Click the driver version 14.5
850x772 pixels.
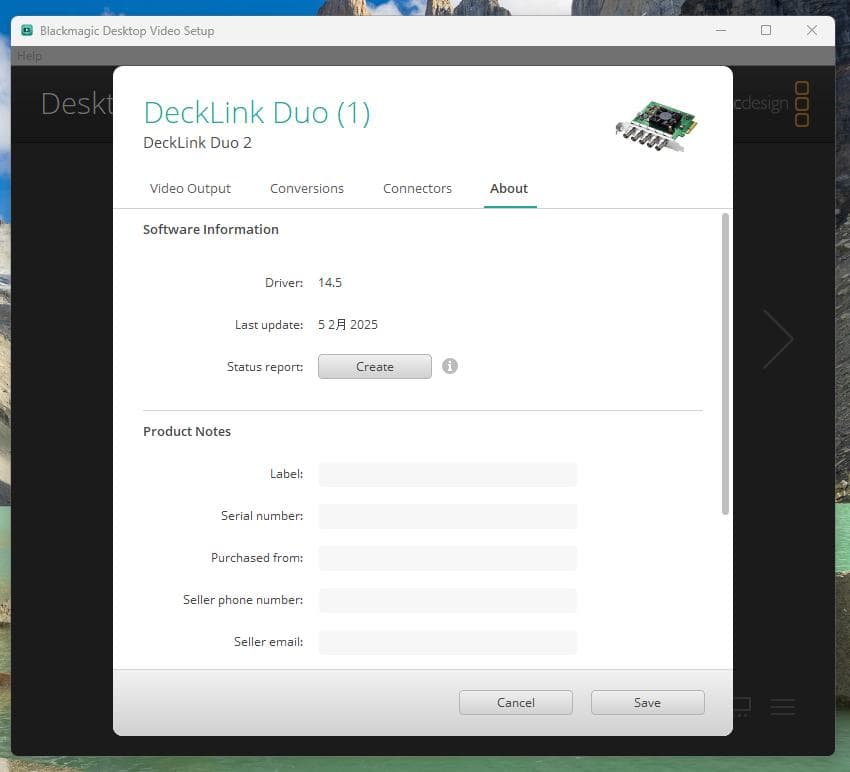[x=330, y=282]
